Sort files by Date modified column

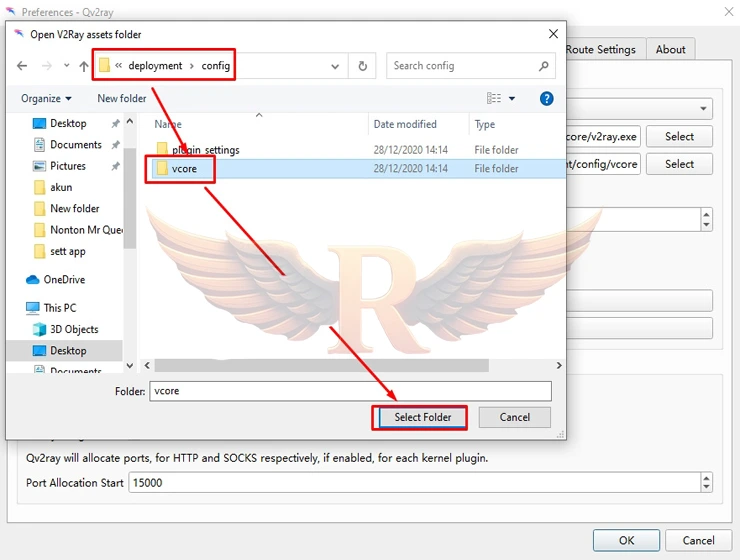[405, 124]
